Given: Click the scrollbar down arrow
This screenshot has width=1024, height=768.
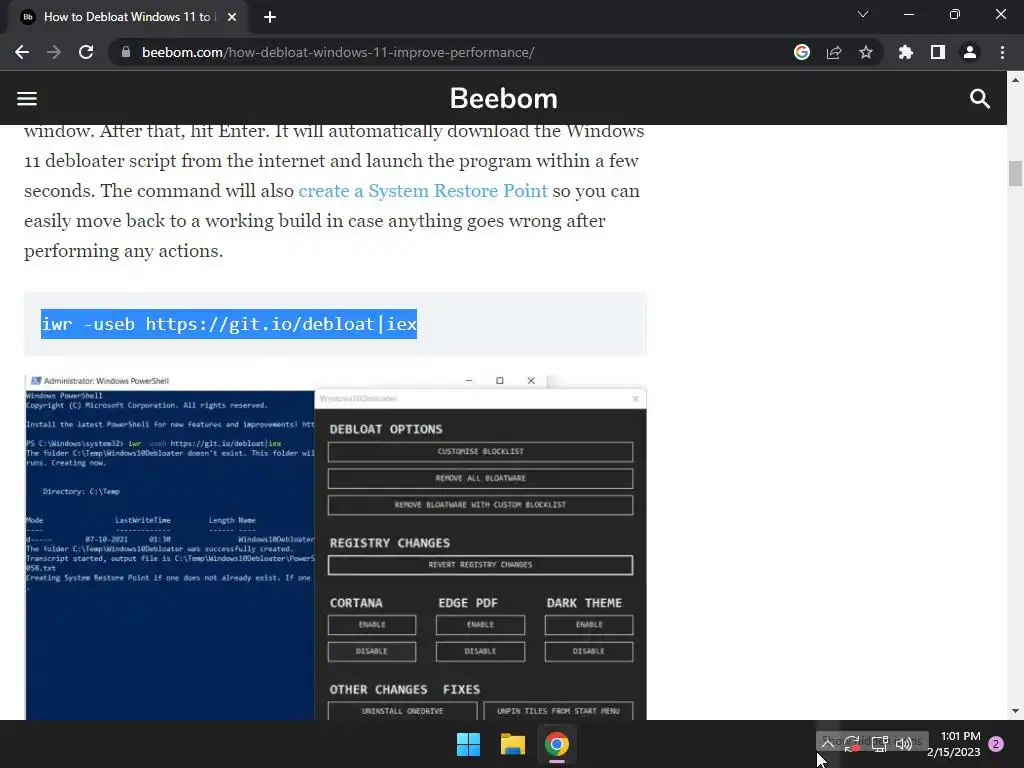Looking at the screenshot, I should 1015,711.
